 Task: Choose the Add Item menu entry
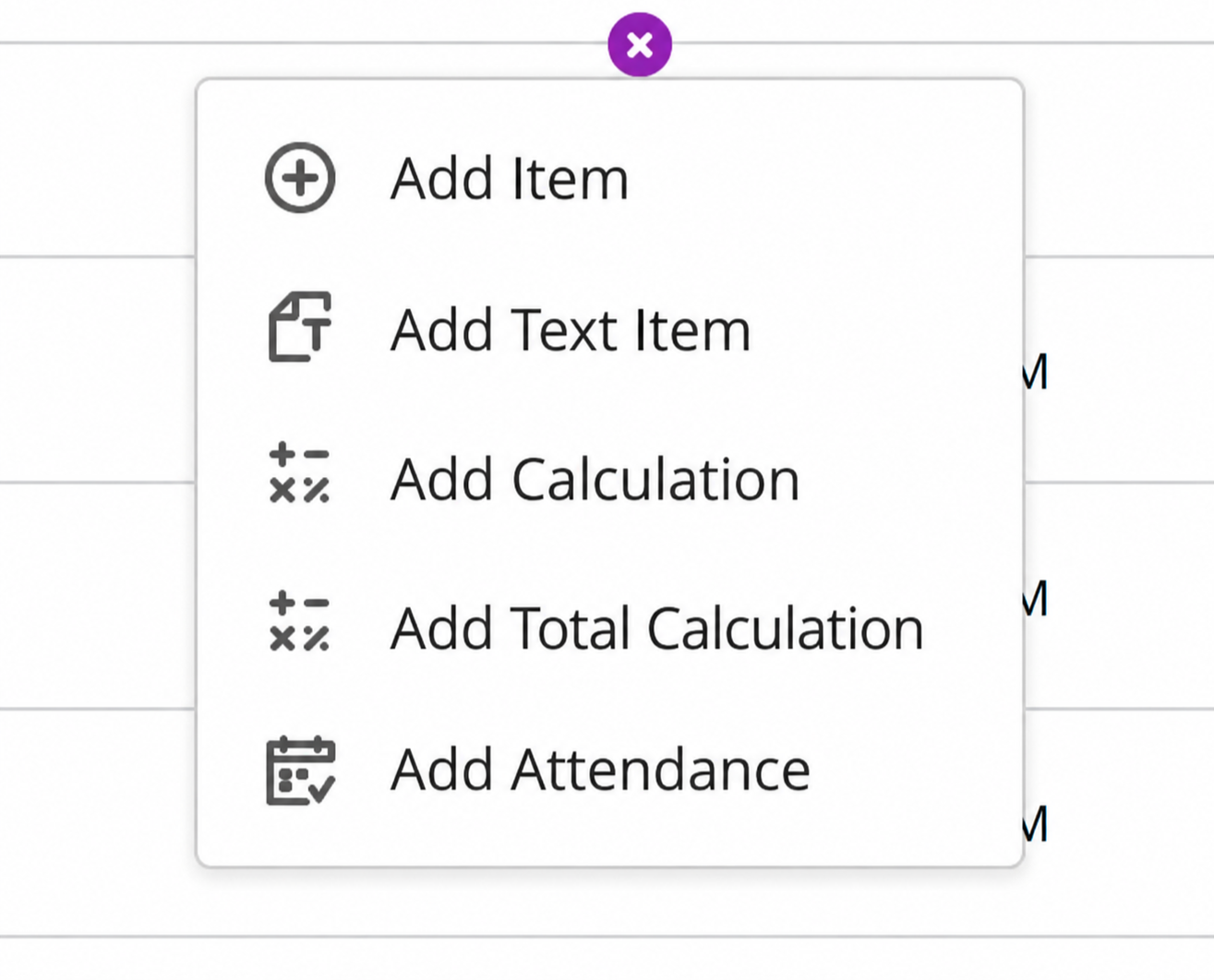click(609, 178)
